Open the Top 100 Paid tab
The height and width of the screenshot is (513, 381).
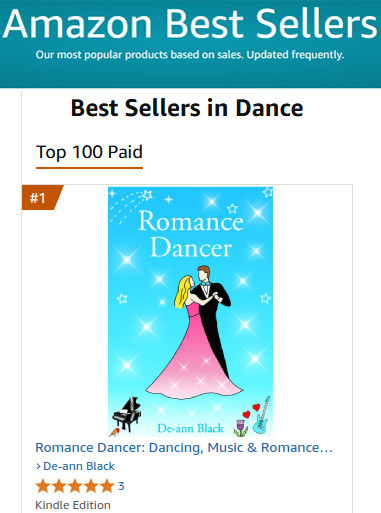(x=89, y=152)
